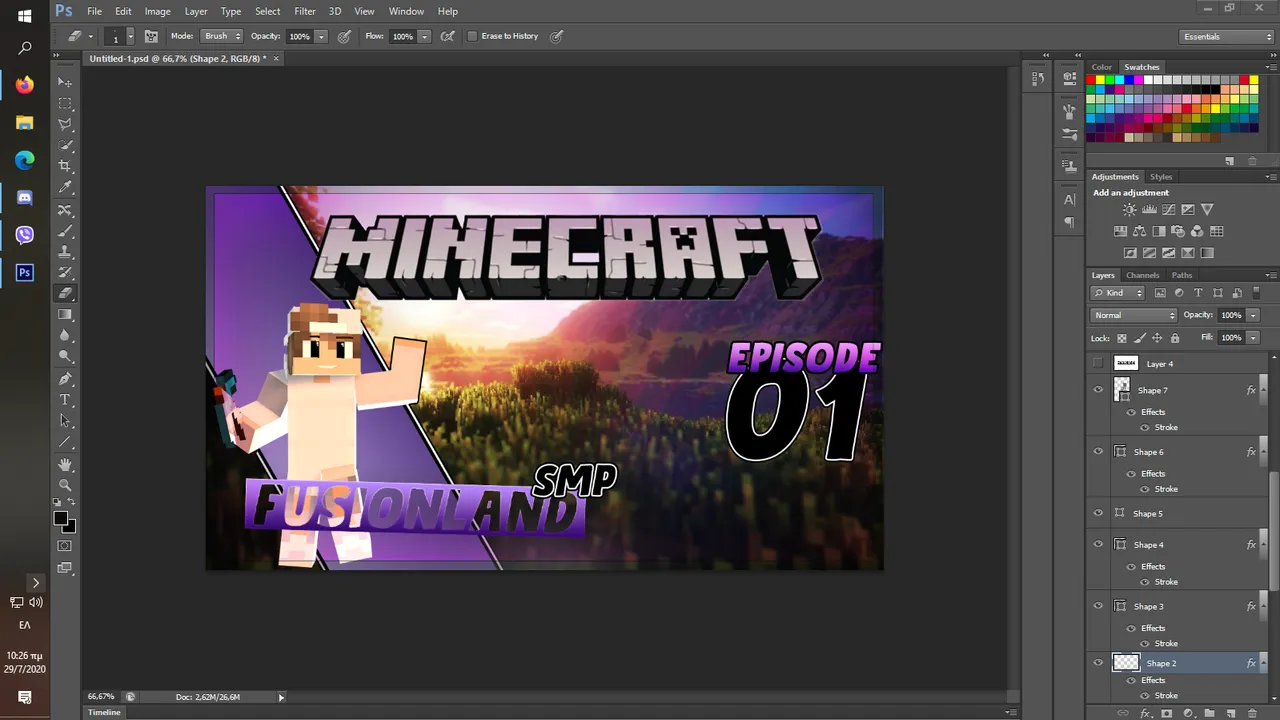Toggle Stroke effect visibility under Shape 7
The height and width of the screenshot is (720, 1280).
[x=1145, y=428]
